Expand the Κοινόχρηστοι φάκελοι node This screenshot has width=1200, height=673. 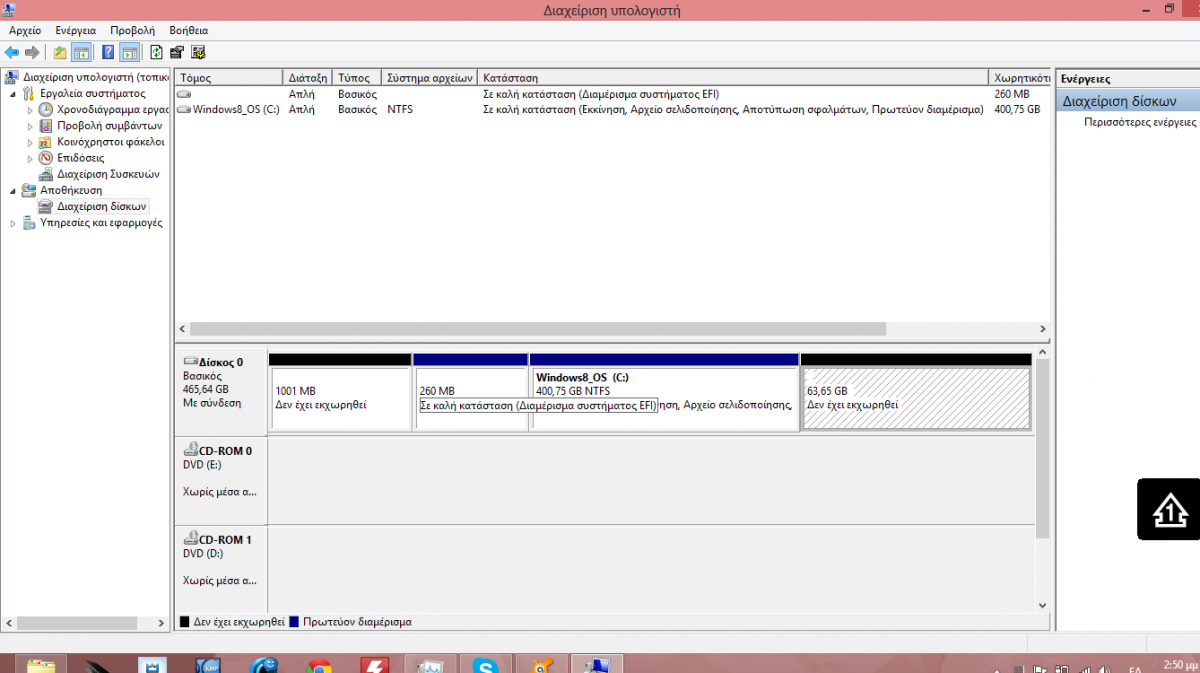[x=30, y=142]
